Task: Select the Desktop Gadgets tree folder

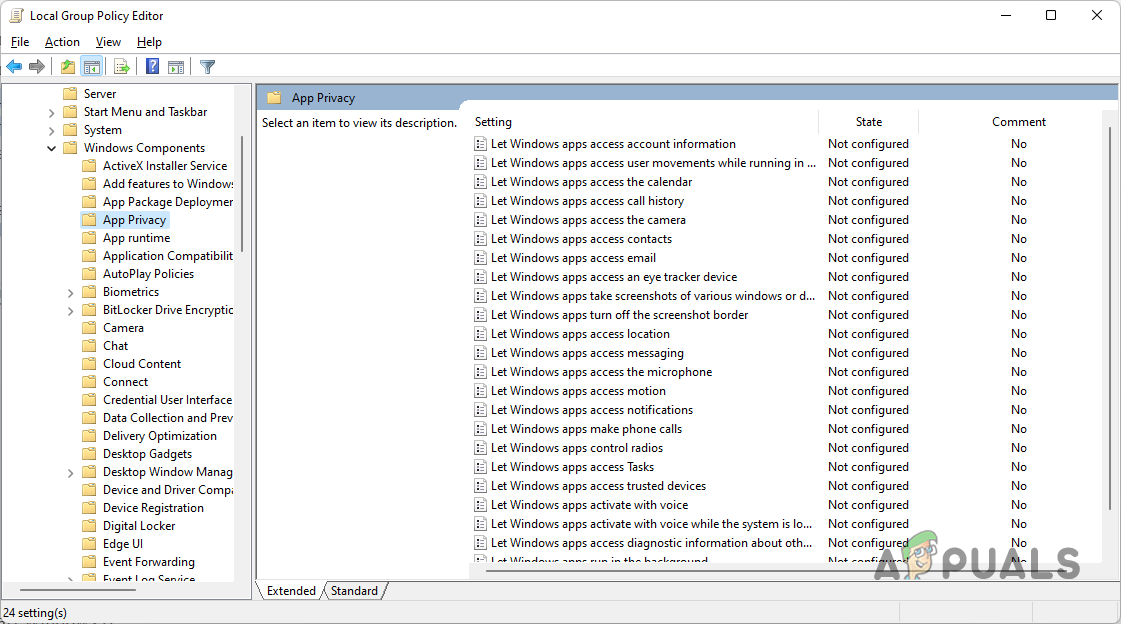Action: [x=147, y=454]
